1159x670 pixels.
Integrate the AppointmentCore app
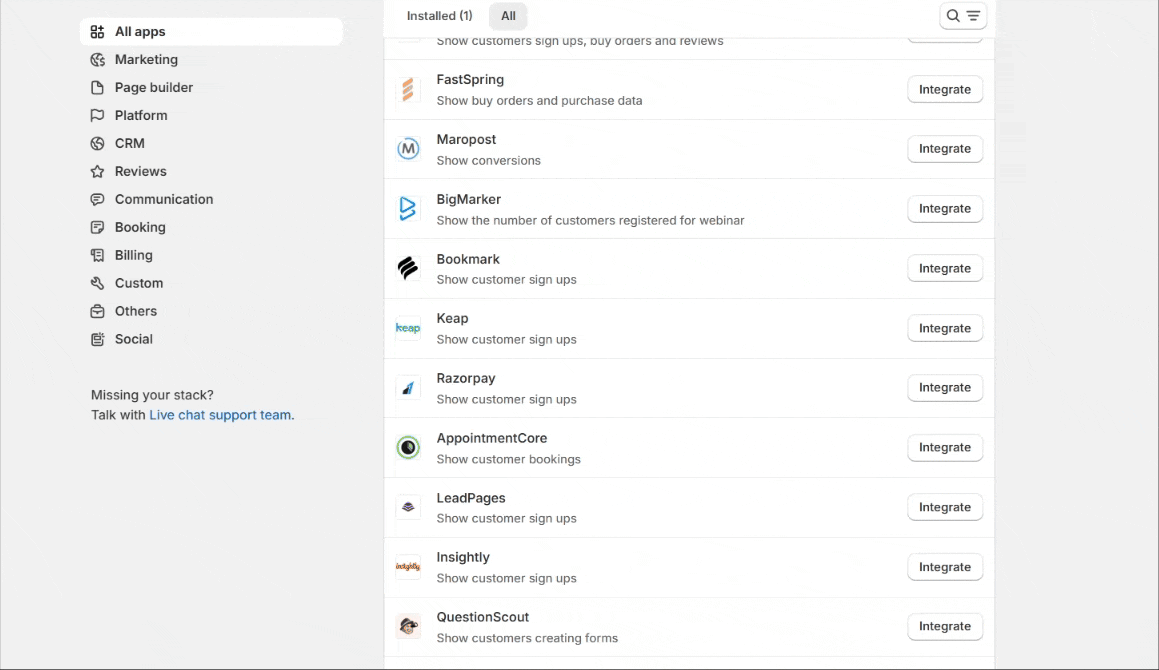pyautogui.click(x=945, y=447)
